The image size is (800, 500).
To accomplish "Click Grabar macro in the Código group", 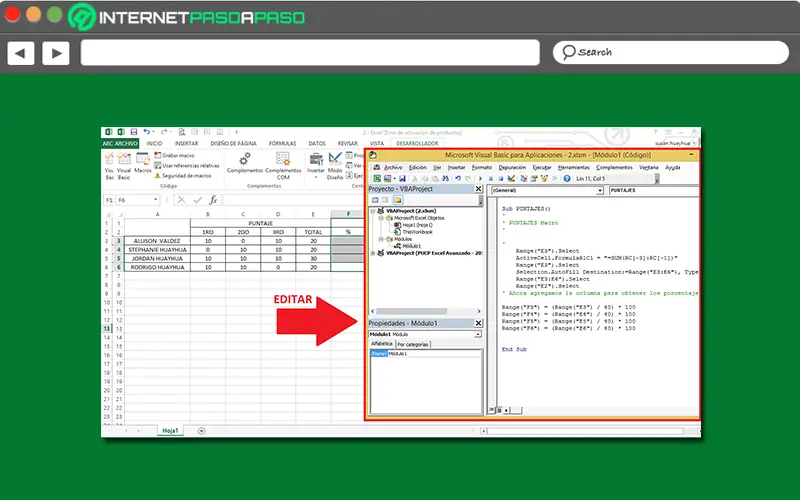I will pyautogui.click(x=174, y=155).
